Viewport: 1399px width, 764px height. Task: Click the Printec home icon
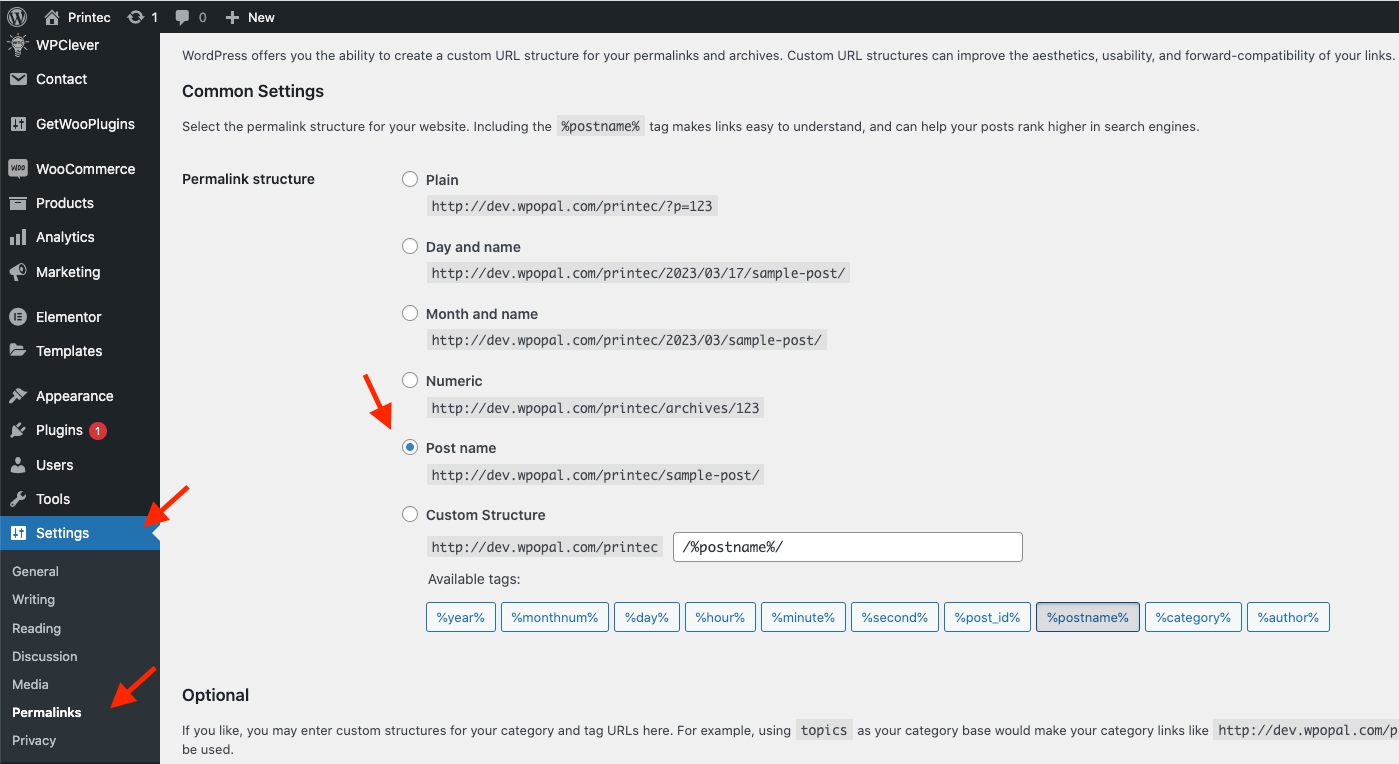coord(53,17)
